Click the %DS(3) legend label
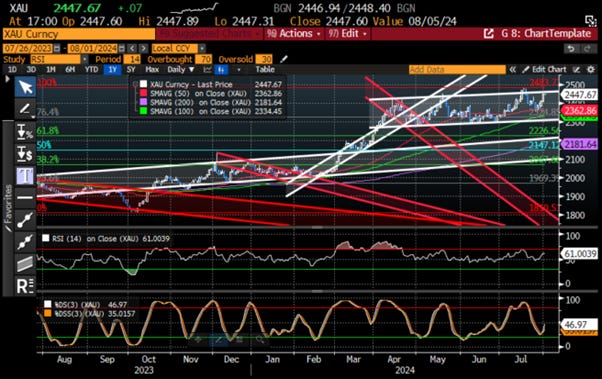This screenshot has width=602, height=379. pyautogui.click(x=77, y=305)
